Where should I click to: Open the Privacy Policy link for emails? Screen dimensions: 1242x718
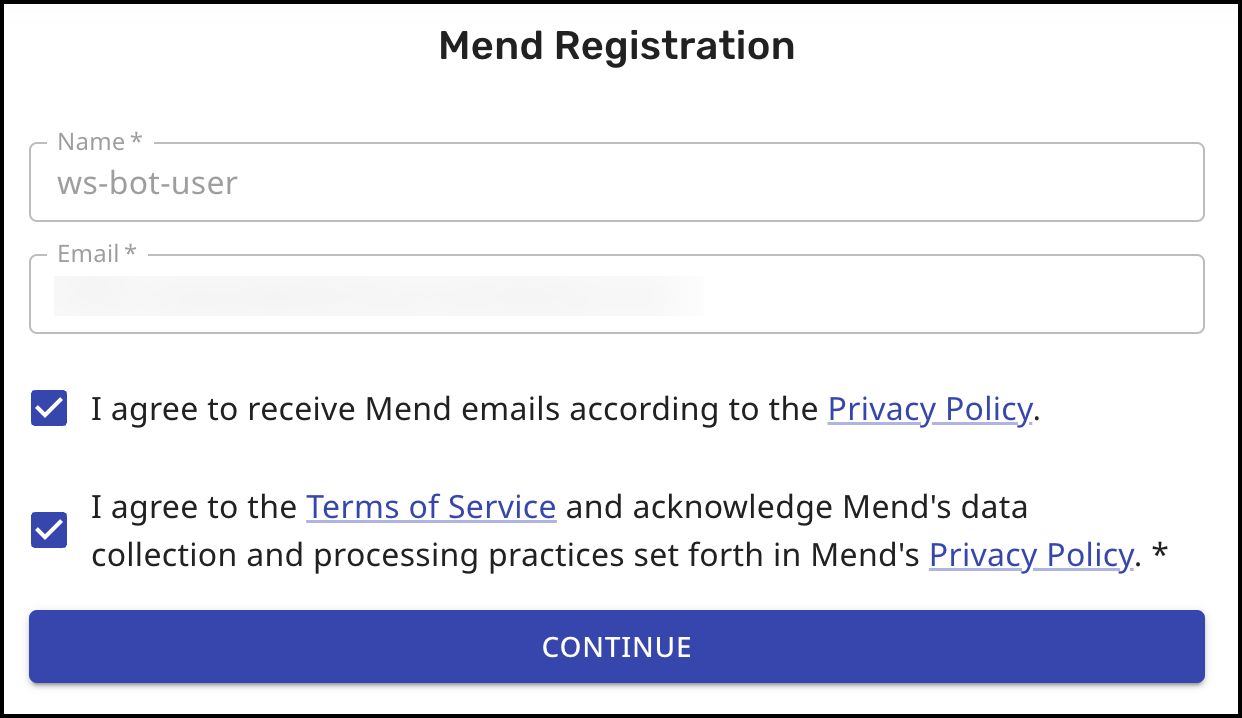[x=930, y=409]
